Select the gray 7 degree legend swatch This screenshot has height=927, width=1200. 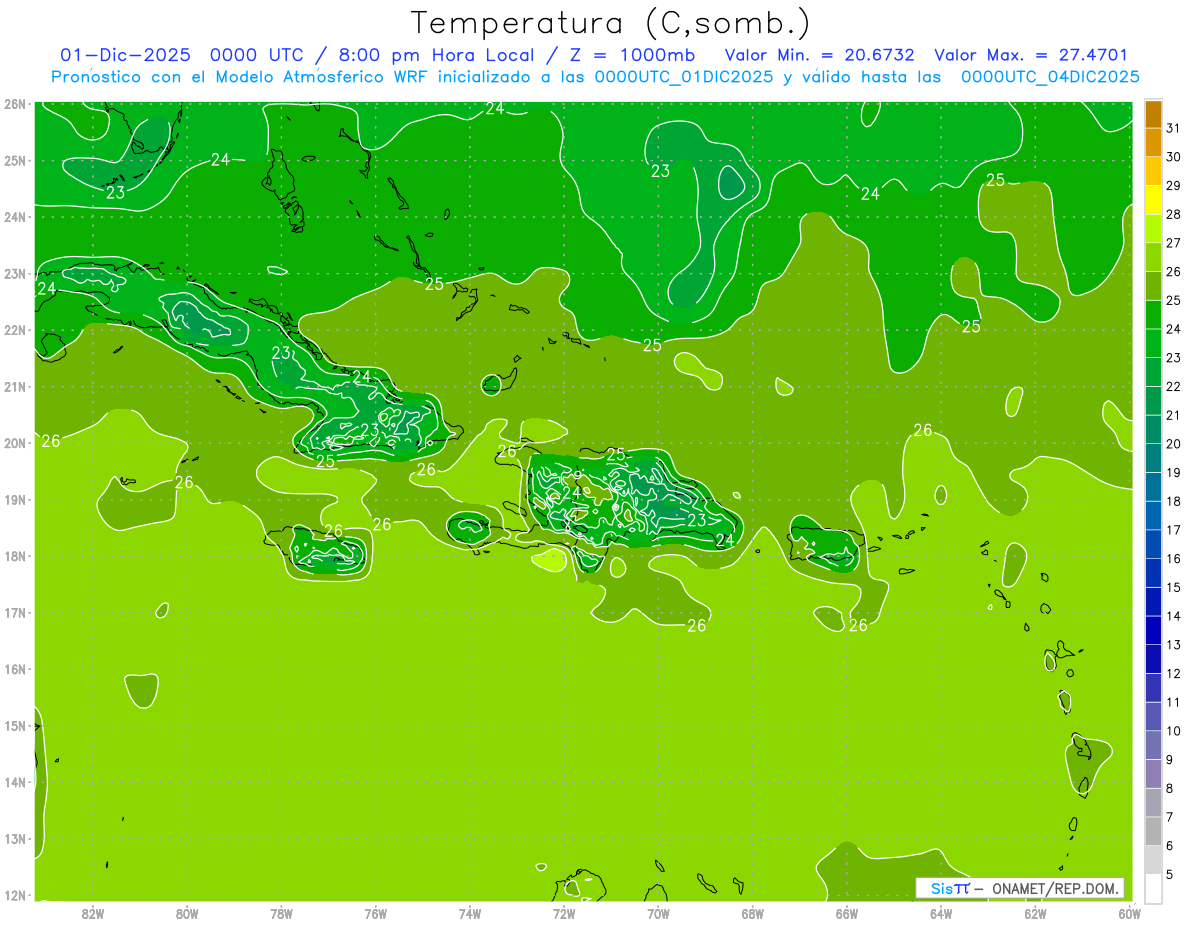coord(1153,802)
